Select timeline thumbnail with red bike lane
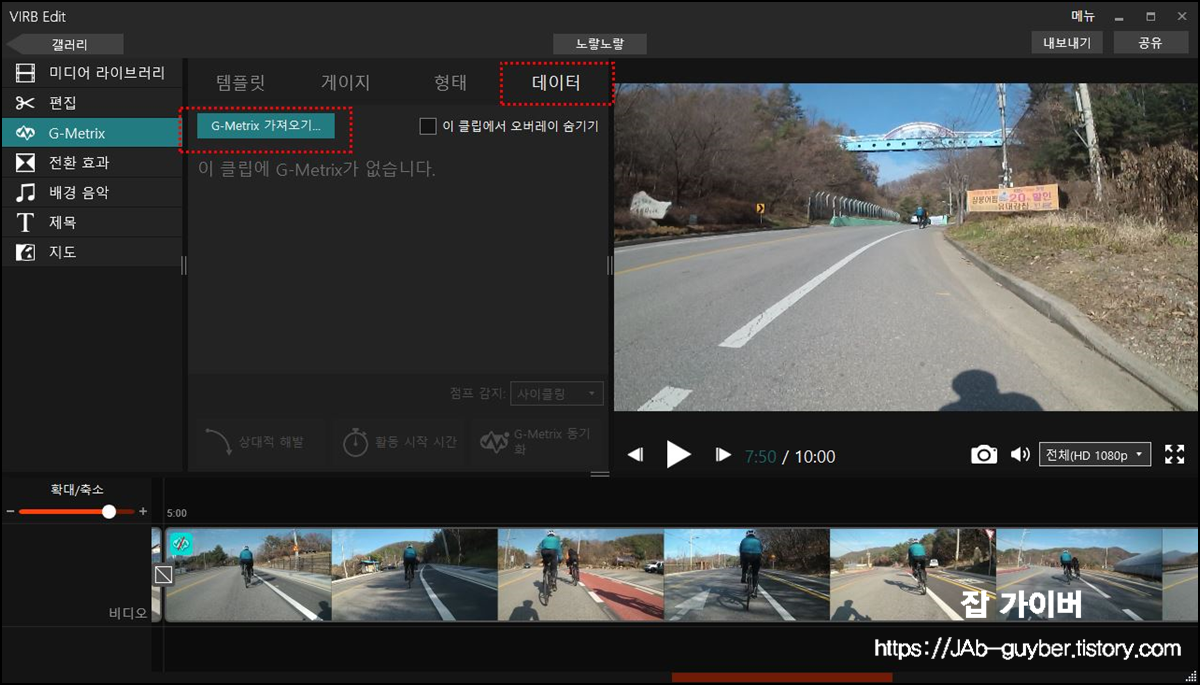This screenshot has height=685, width=1200. 581,575
